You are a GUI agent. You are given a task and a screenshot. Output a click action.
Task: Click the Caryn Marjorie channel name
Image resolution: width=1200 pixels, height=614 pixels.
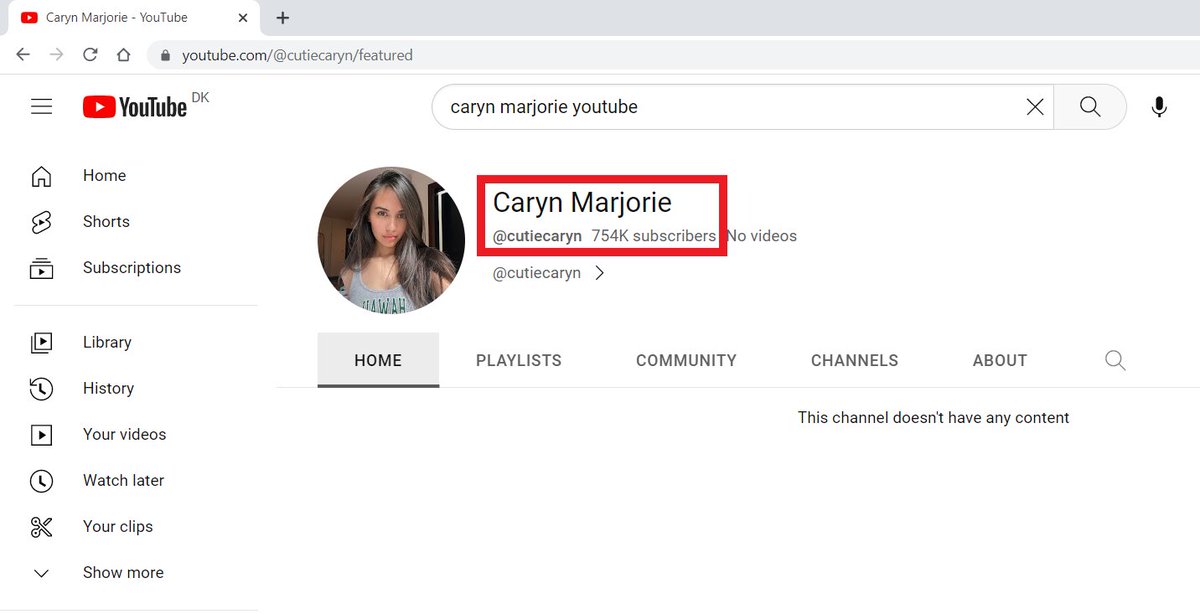coord(582,203)
